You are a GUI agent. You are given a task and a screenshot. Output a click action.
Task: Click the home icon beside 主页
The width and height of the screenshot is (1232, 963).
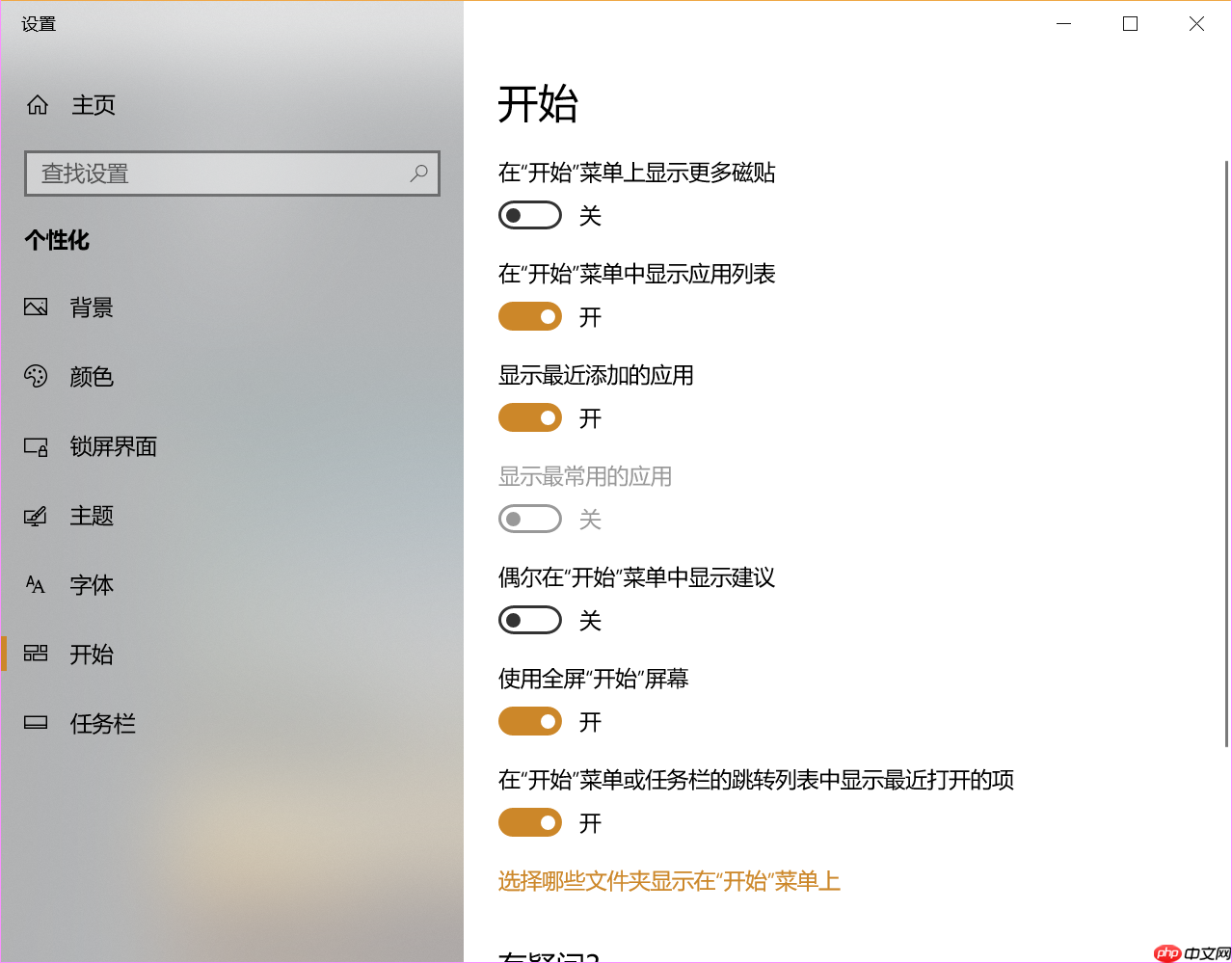37,105
